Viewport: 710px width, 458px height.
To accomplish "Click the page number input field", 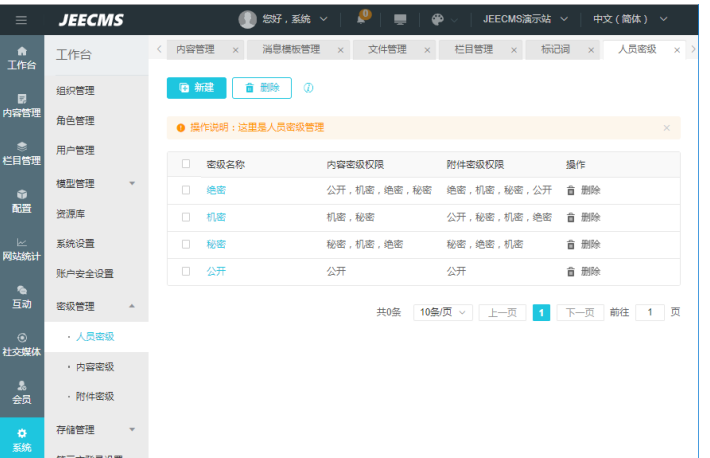I will (650, 313).
